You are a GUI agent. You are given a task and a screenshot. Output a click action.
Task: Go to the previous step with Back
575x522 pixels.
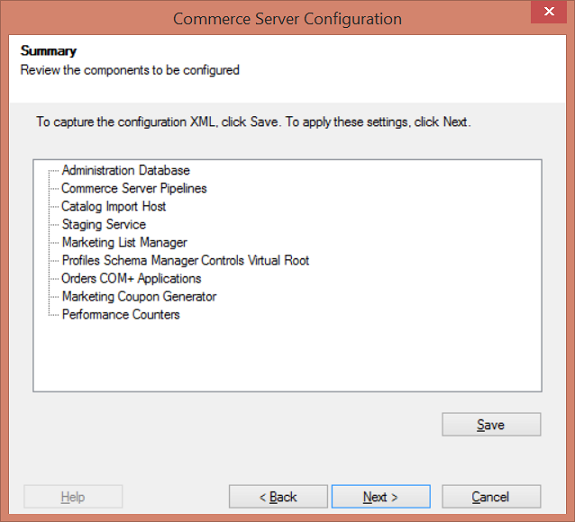(x=278, y=497)
